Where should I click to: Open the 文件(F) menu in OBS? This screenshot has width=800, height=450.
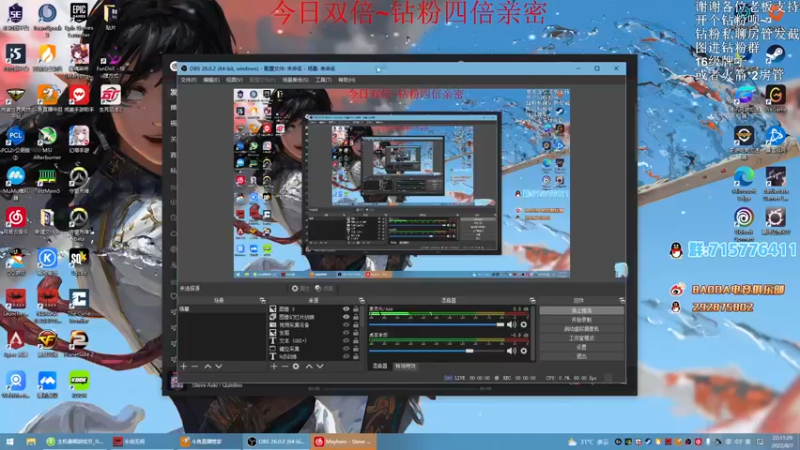point(188,80)
